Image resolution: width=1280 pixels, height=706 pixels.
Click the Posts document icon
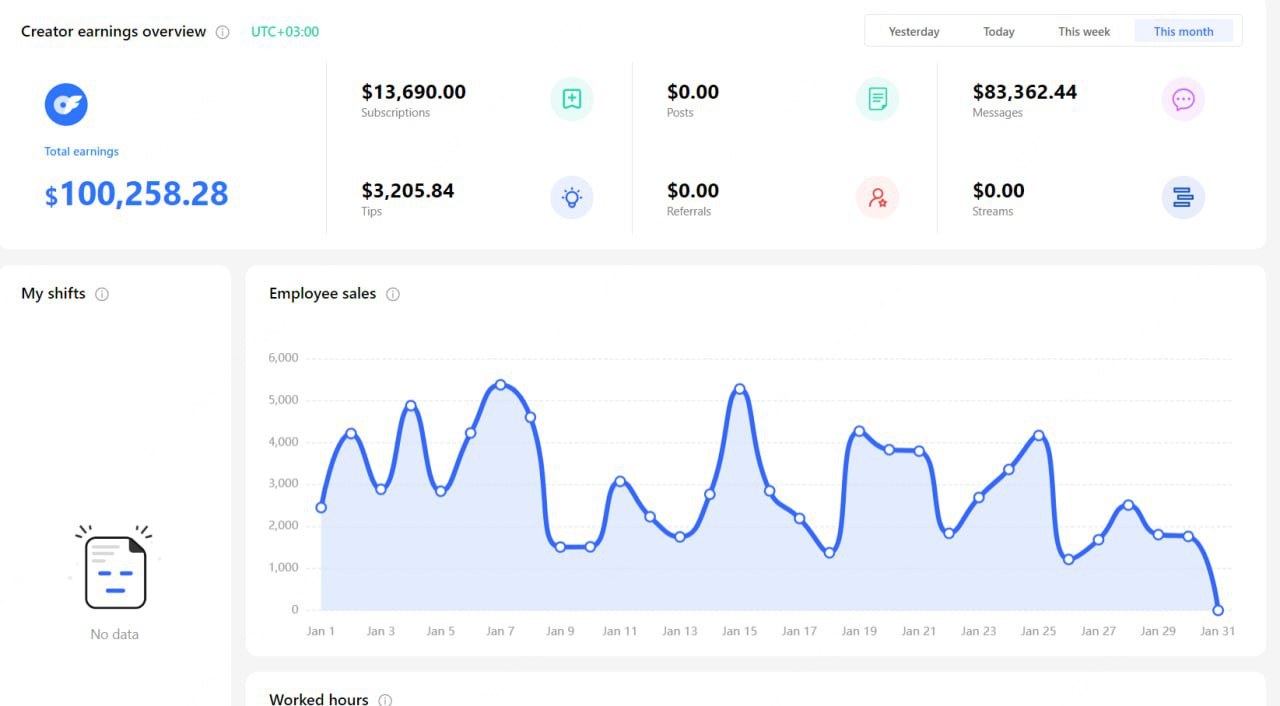tap(877, 100)
